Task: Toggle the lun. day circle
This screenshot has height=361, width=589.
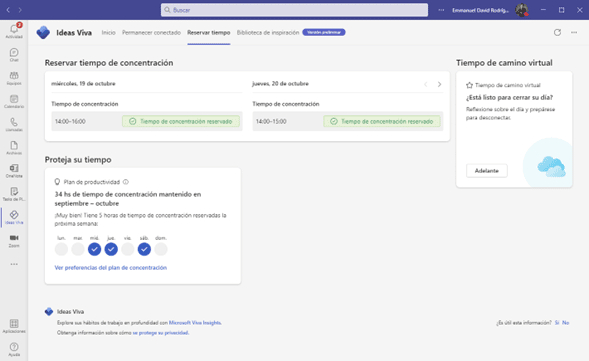Action: coord(61,249)
